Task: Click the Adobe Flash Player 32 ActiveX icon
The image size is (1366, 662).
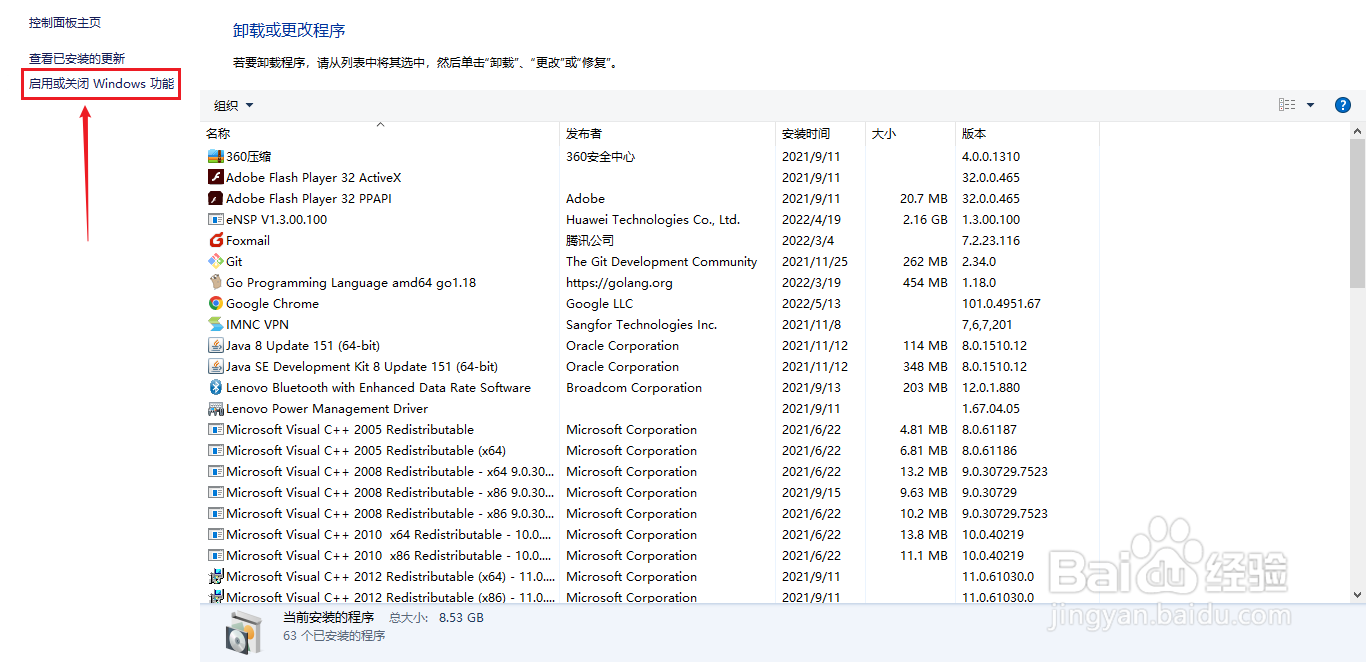Action: [x=215, y=177]
